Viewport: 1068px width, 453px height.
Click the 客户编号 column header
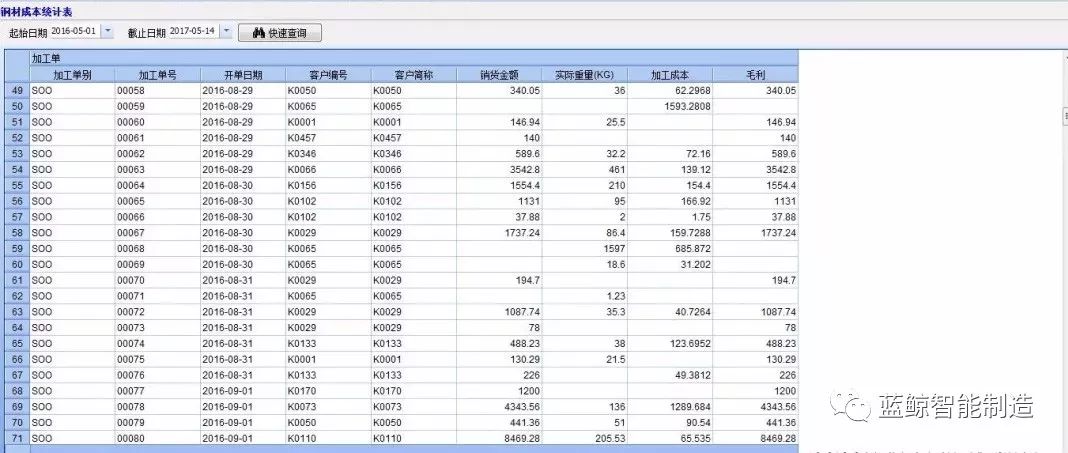click(x=327, y=75)
